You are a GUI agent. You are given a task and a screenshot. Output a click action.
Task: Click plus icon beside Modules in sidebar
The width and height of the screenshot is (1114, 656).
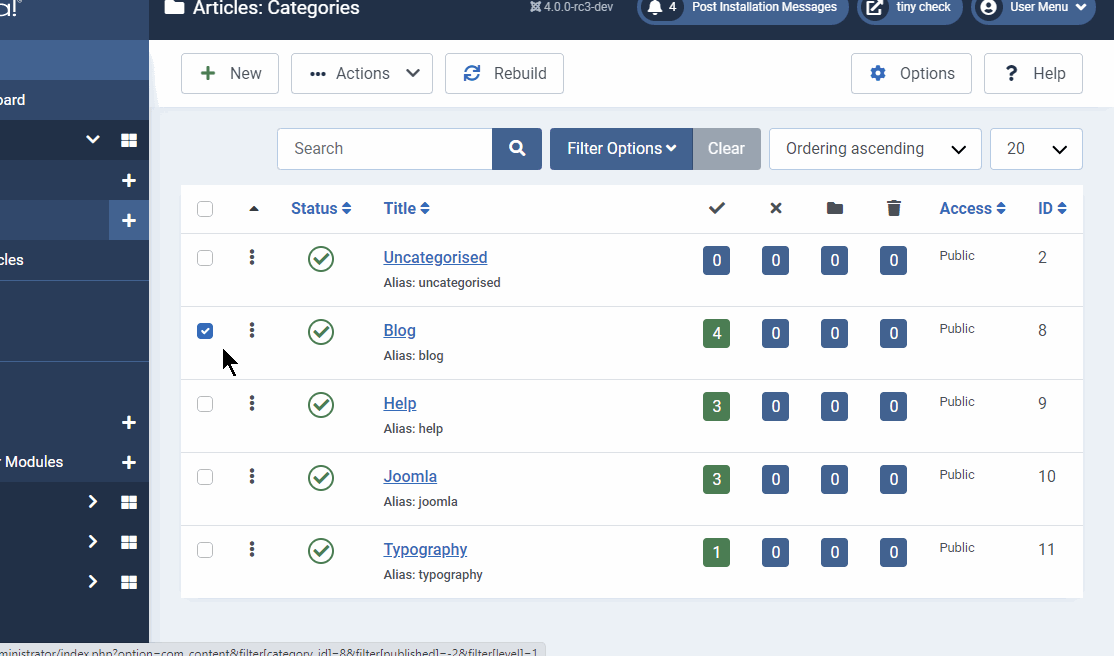(129, 463)
